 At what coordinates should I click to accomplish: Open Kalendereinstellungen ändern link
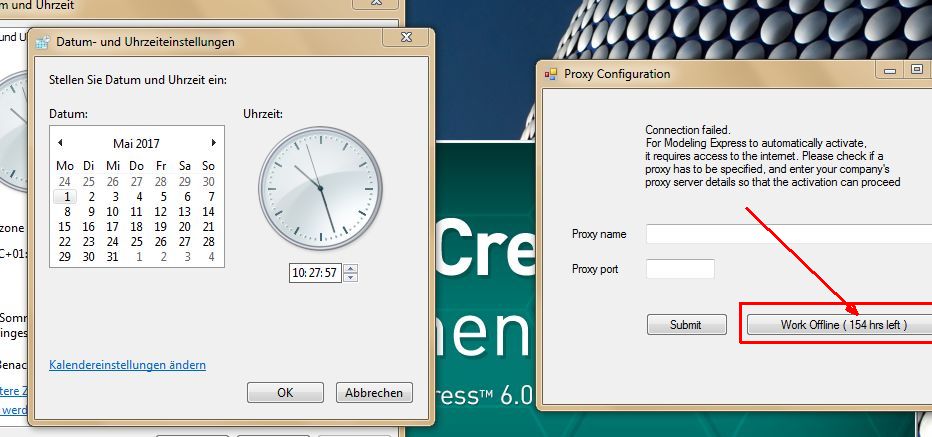(x=127, y=365)
